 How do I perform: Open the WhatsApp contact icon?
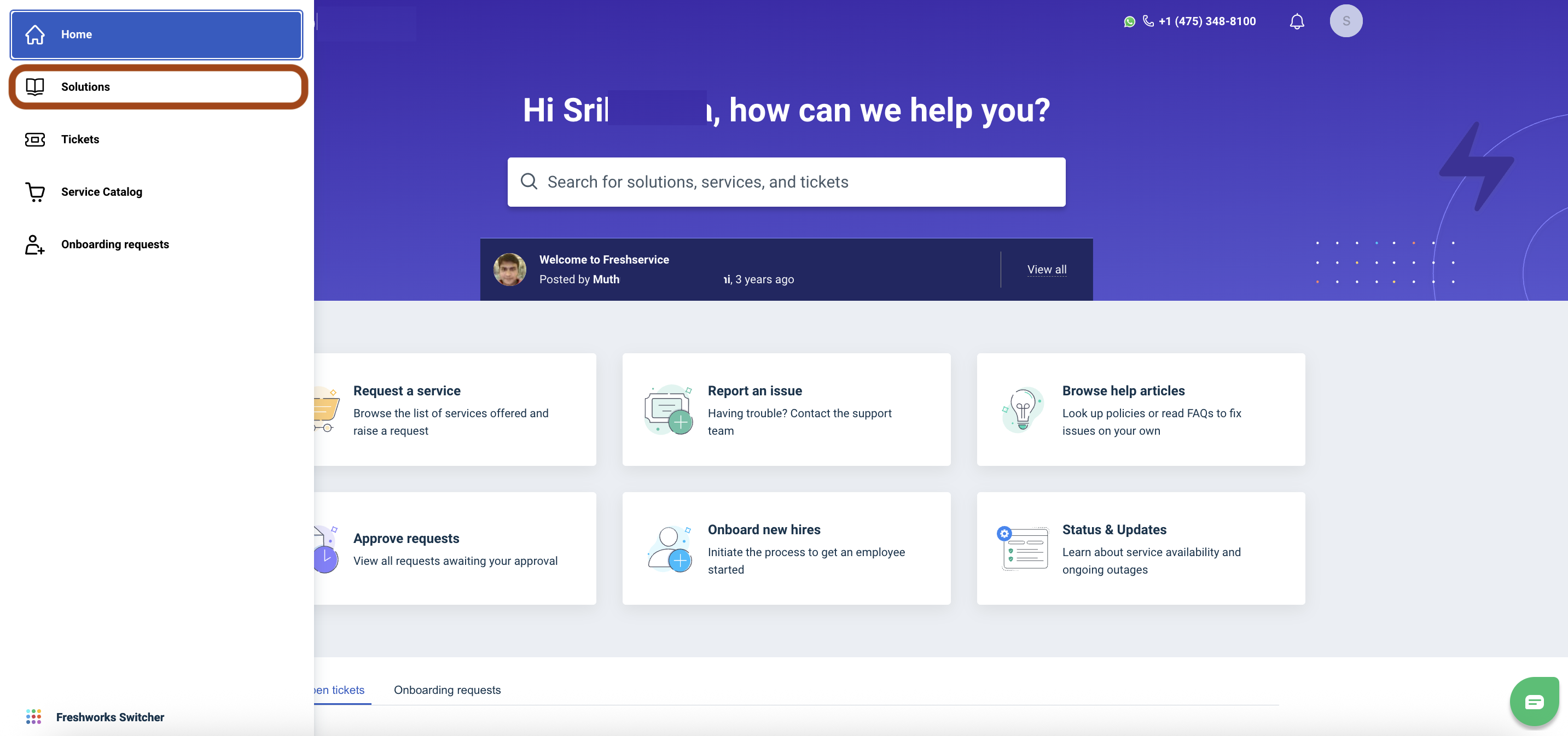point(1129,21)
